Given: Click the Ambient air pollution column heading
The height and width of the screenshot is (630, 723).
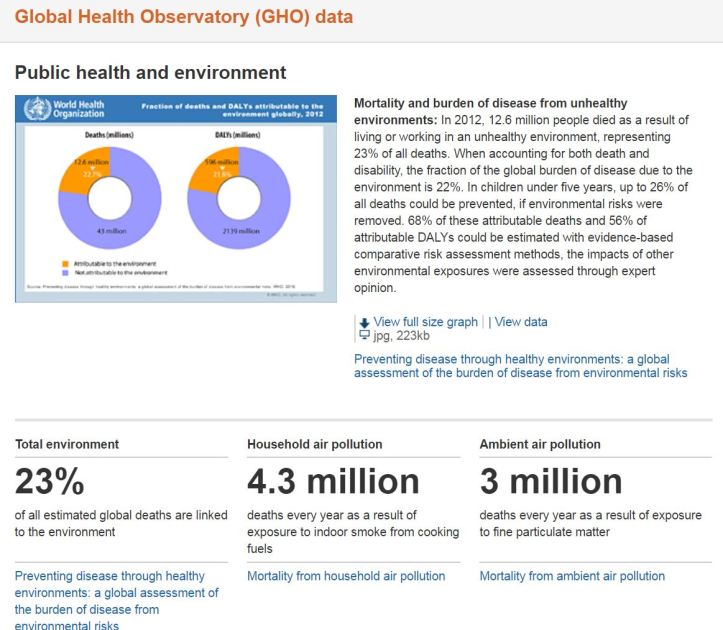Looking at the screenshot, I should (540, 444).
